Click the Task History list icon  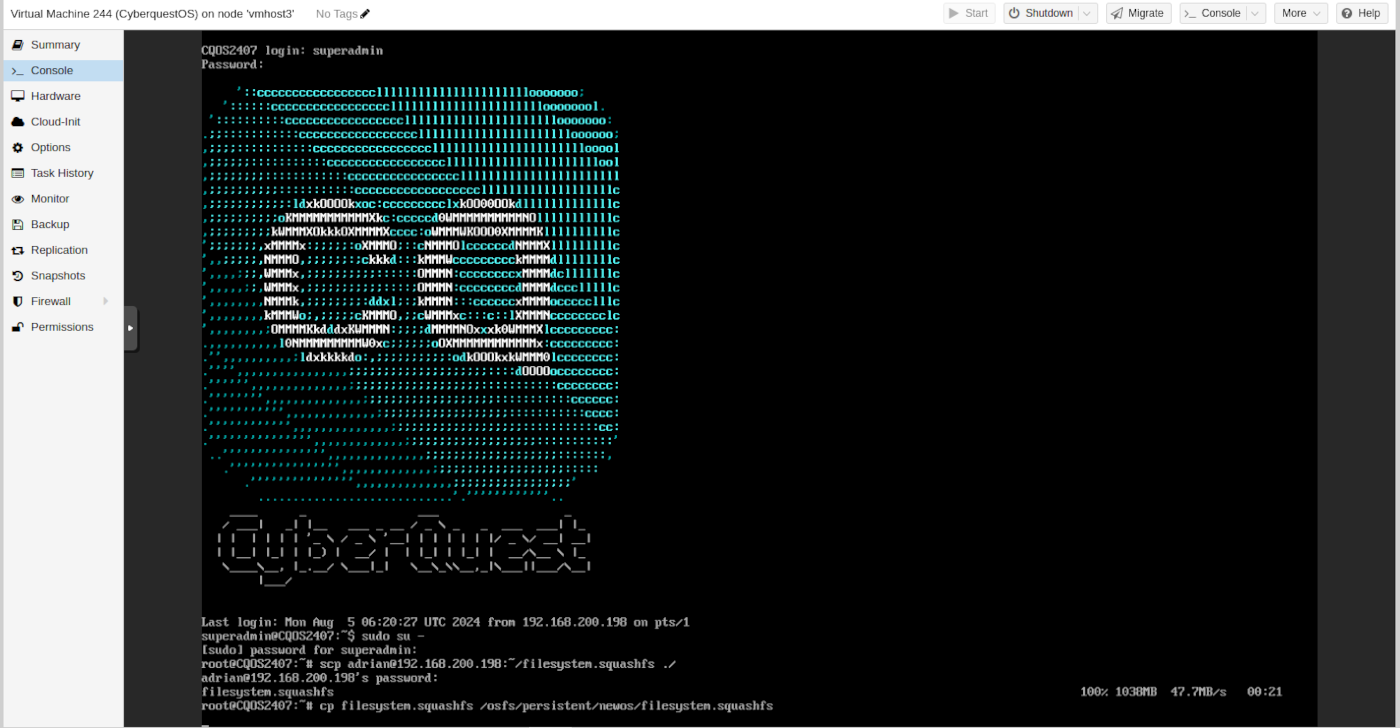pyautogui.click(x=17, y=173)
